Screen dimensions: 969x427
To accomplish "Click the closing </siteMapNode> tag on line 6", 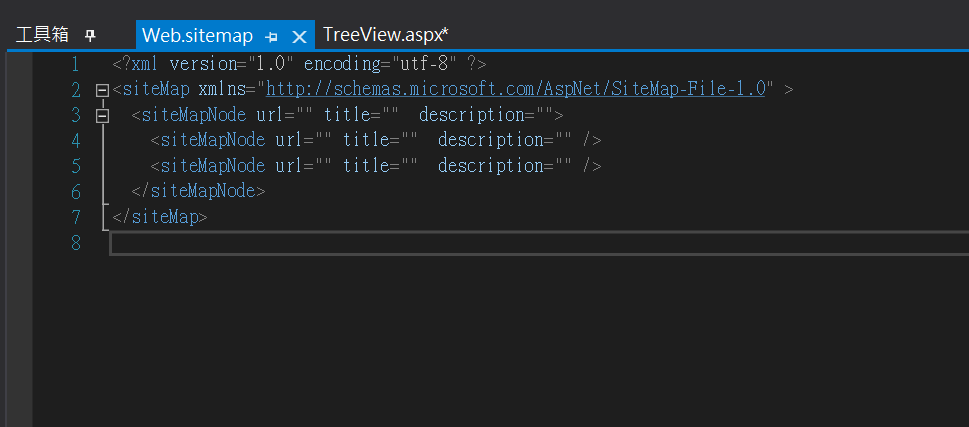I will coord(198,191).
